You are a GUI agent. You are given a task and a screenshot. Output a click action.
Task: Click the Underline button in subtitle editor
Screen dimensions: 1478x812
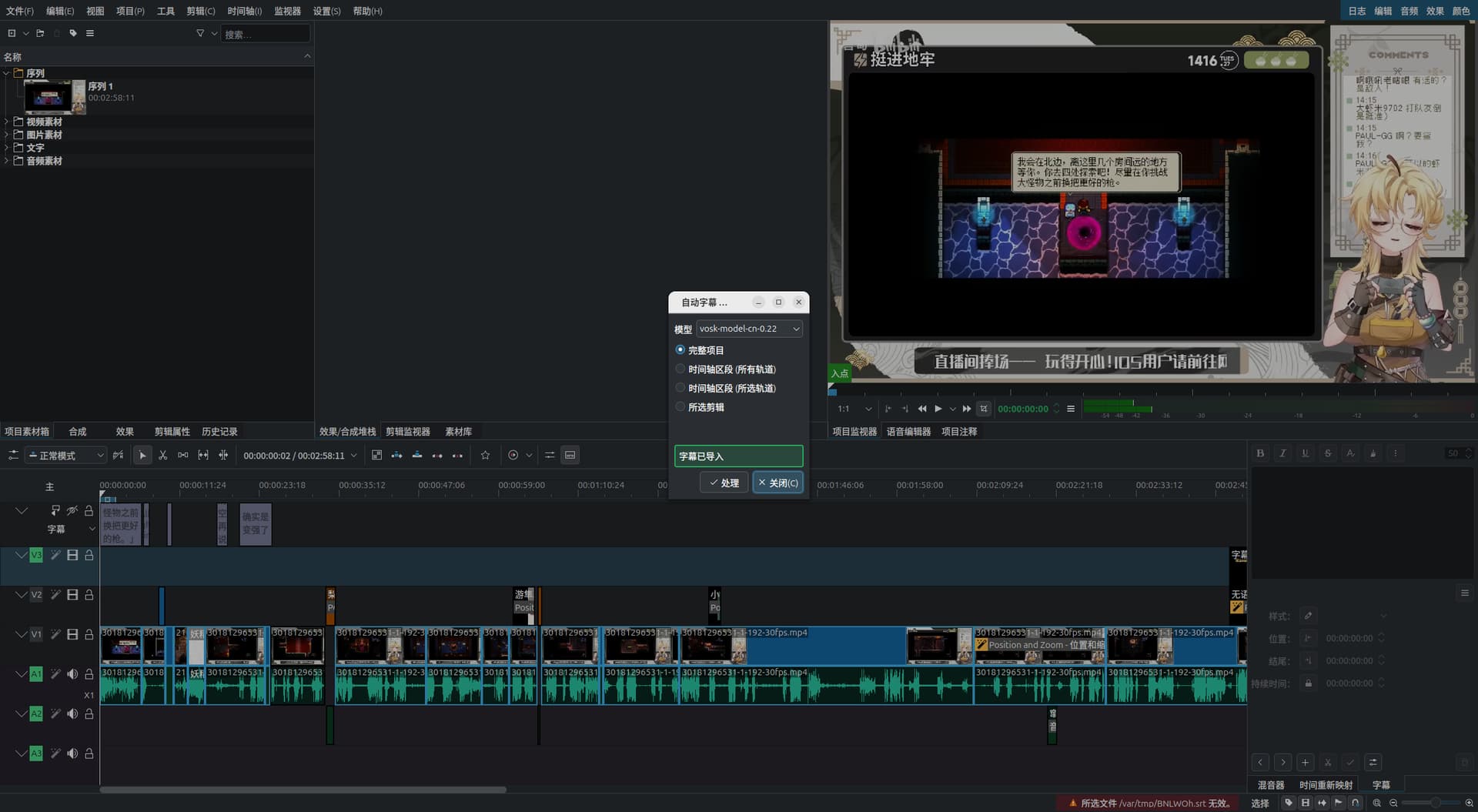click(1305, 453)
